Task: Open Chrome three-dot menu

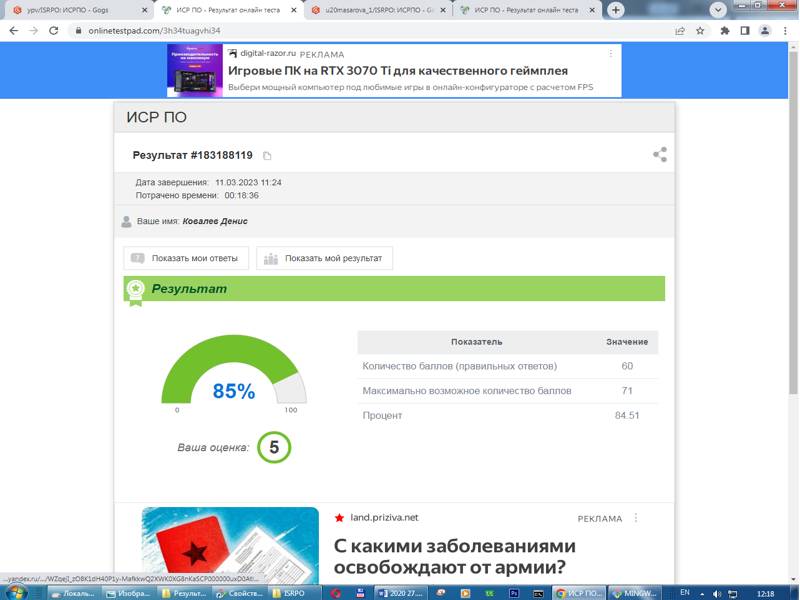Action: point(784,31)
